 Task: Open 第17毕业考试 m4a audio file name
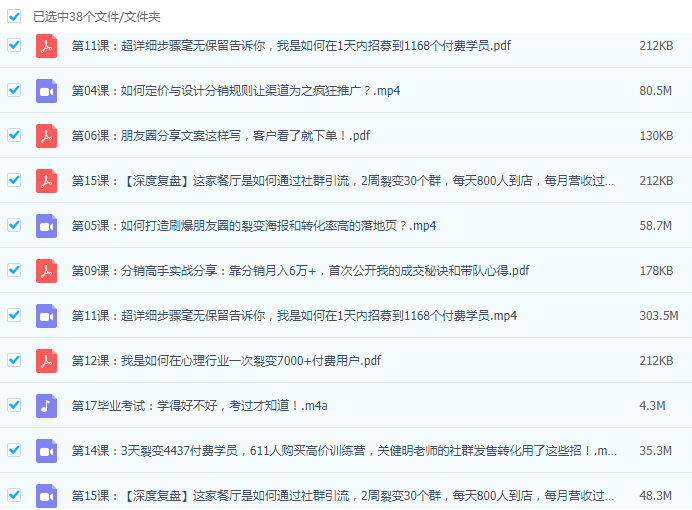click(x=200, y=406)
